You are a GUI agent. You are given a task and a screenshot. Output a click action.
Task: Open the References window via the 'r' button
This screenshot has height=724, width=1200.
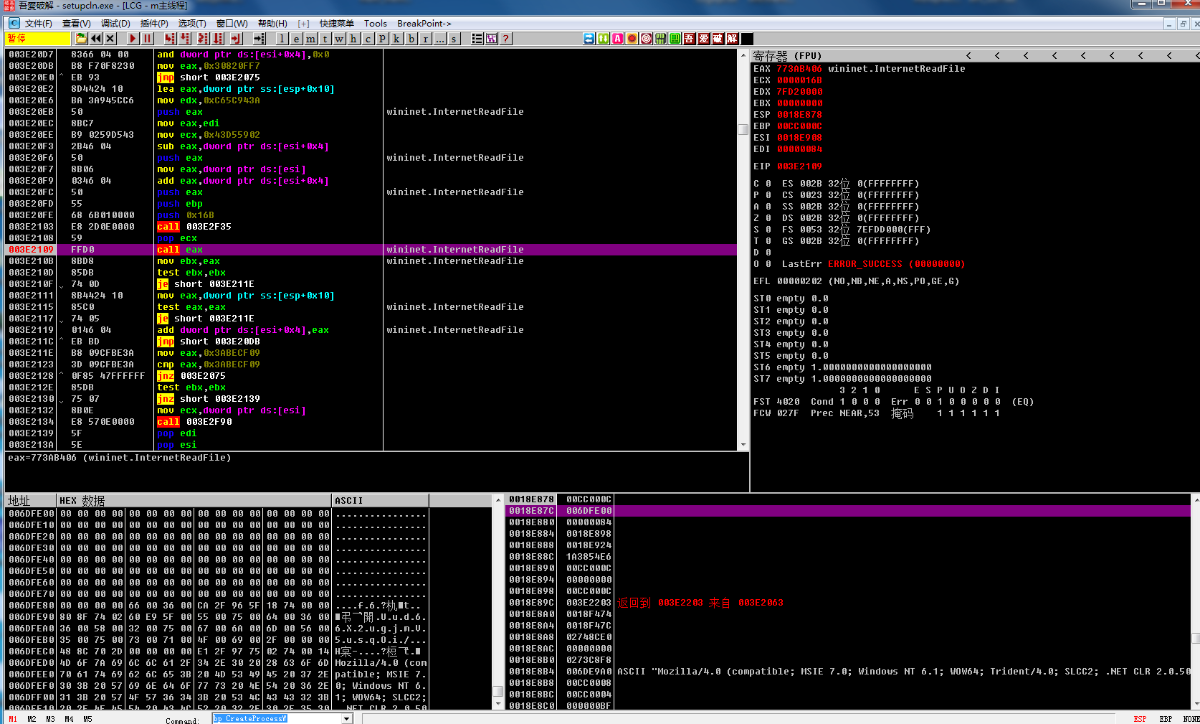click(426, 38)
